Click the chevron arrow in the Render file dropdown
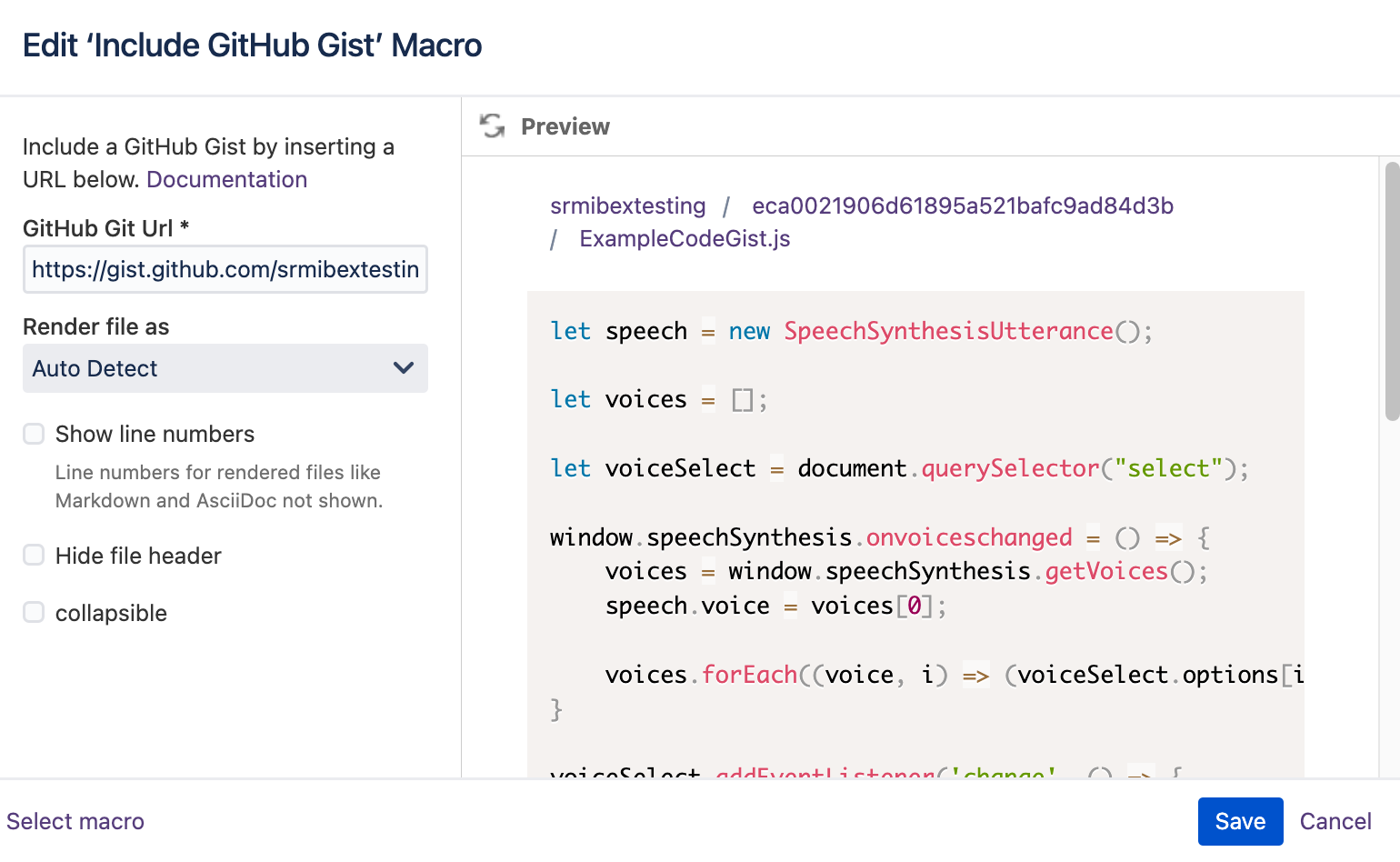 coord(403,368)
